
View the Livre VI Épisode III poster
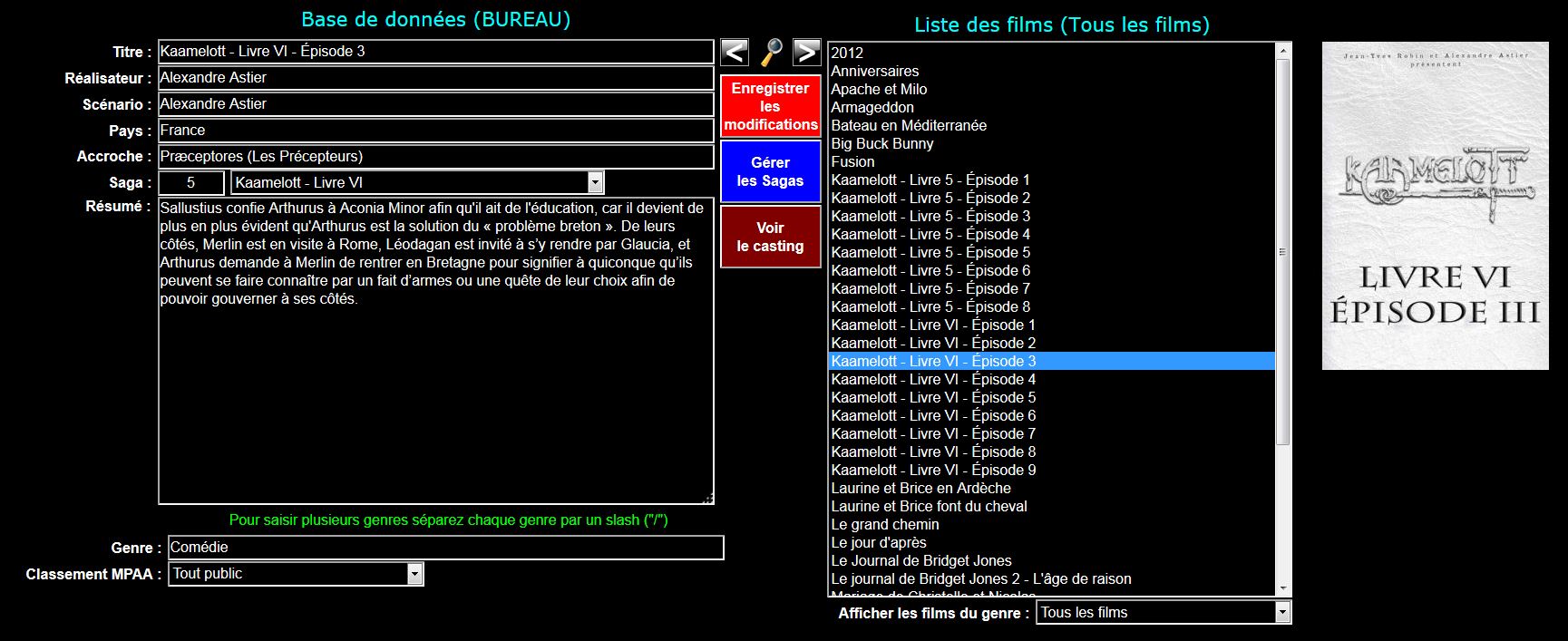pos(1435,206)
